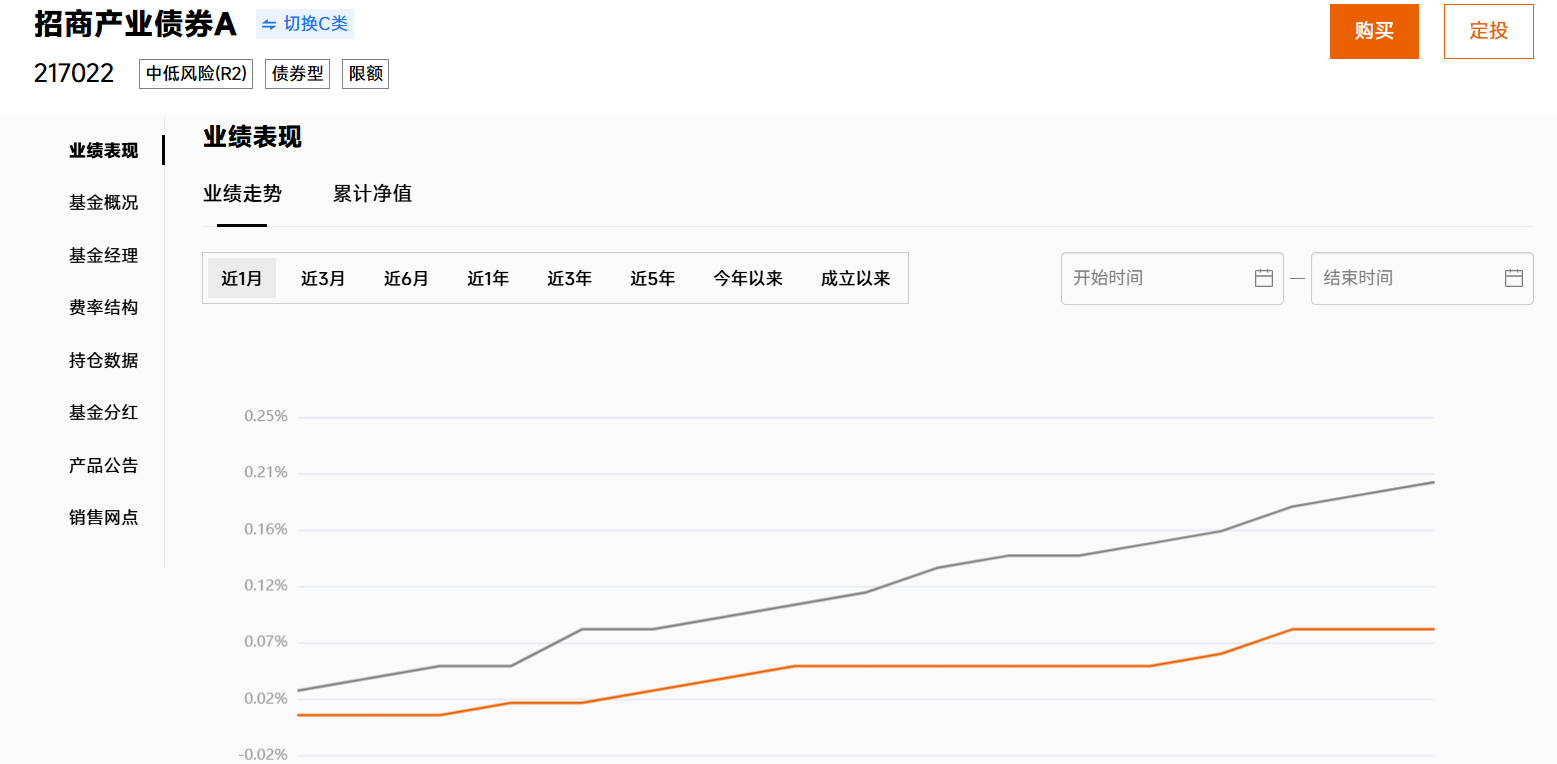The width and height of the screenshot is (1557, 764).
Task: Click the 0.25% axis label
Action: pyautogui.click(x=266, y=416)
